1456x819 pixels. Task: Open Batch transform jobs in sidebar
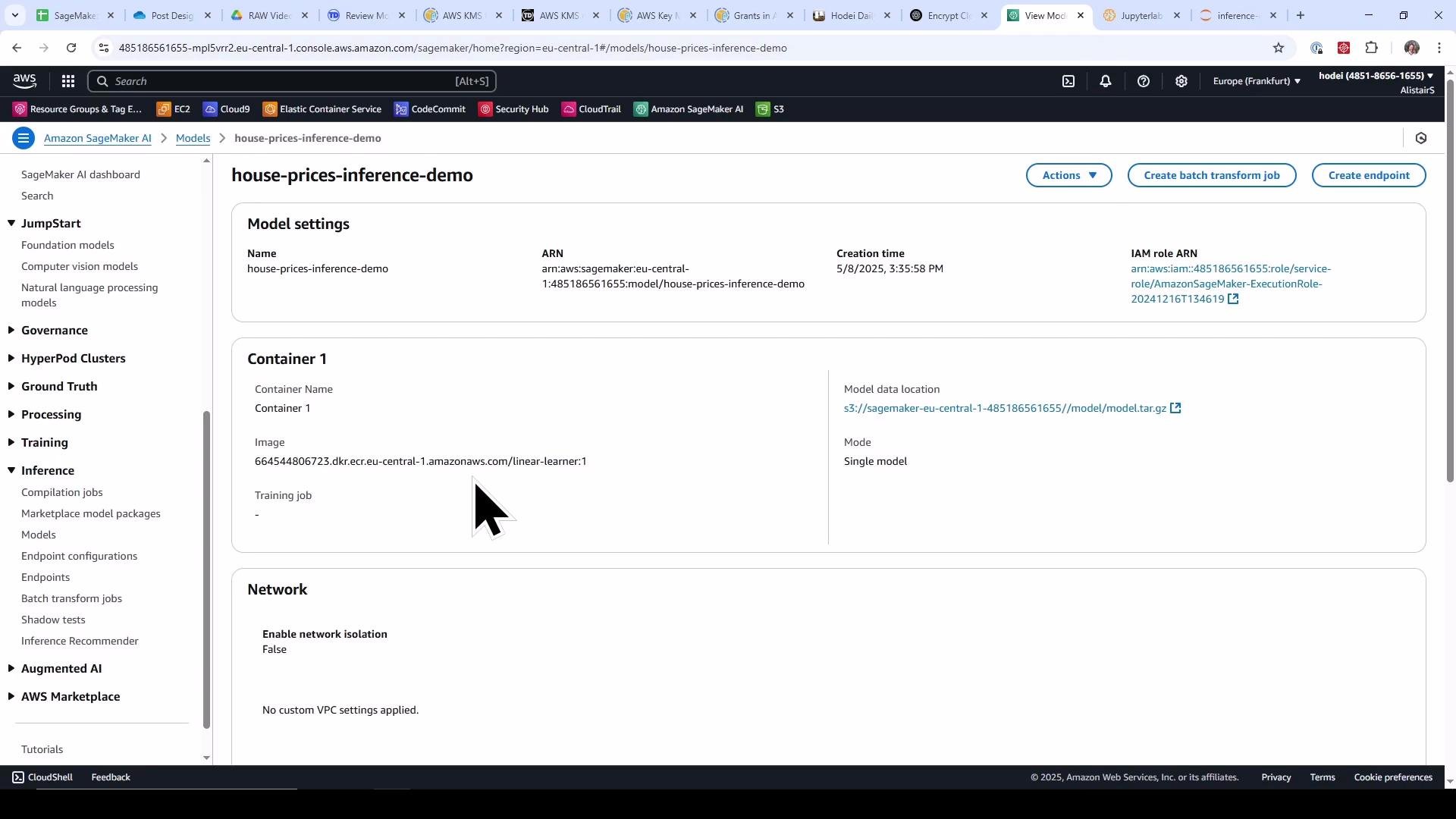pos(71,599)
